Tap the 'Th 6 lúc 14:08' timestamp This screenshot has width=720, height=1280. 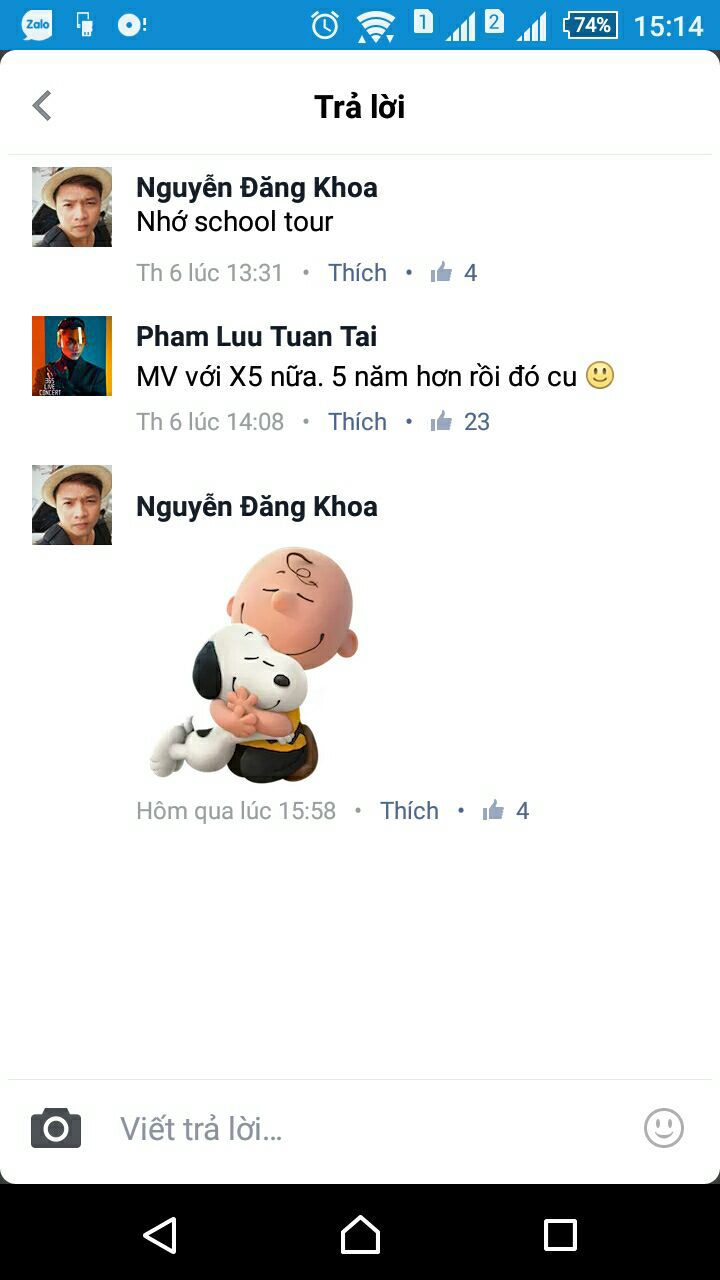coord(210,421)
